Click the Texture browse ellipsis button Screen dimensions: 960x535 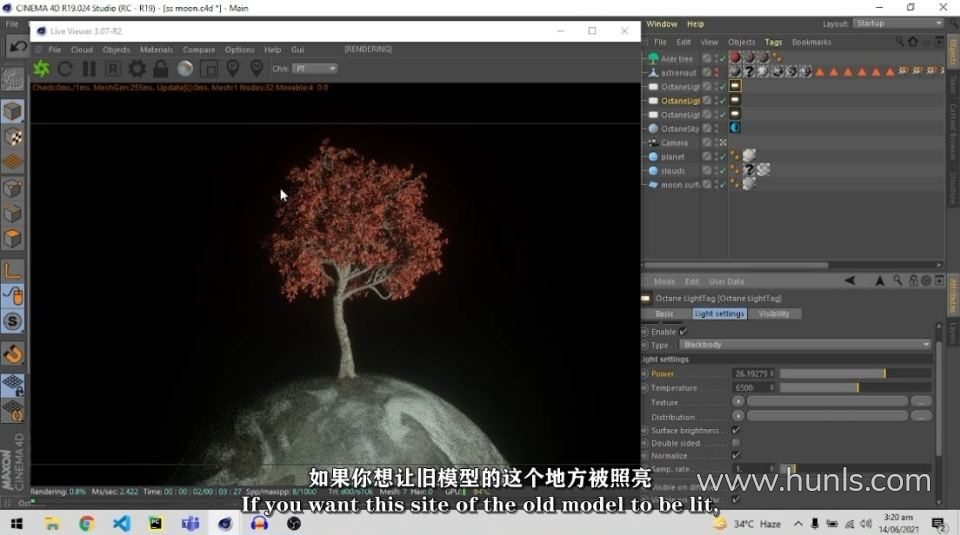tap(921, 402)
